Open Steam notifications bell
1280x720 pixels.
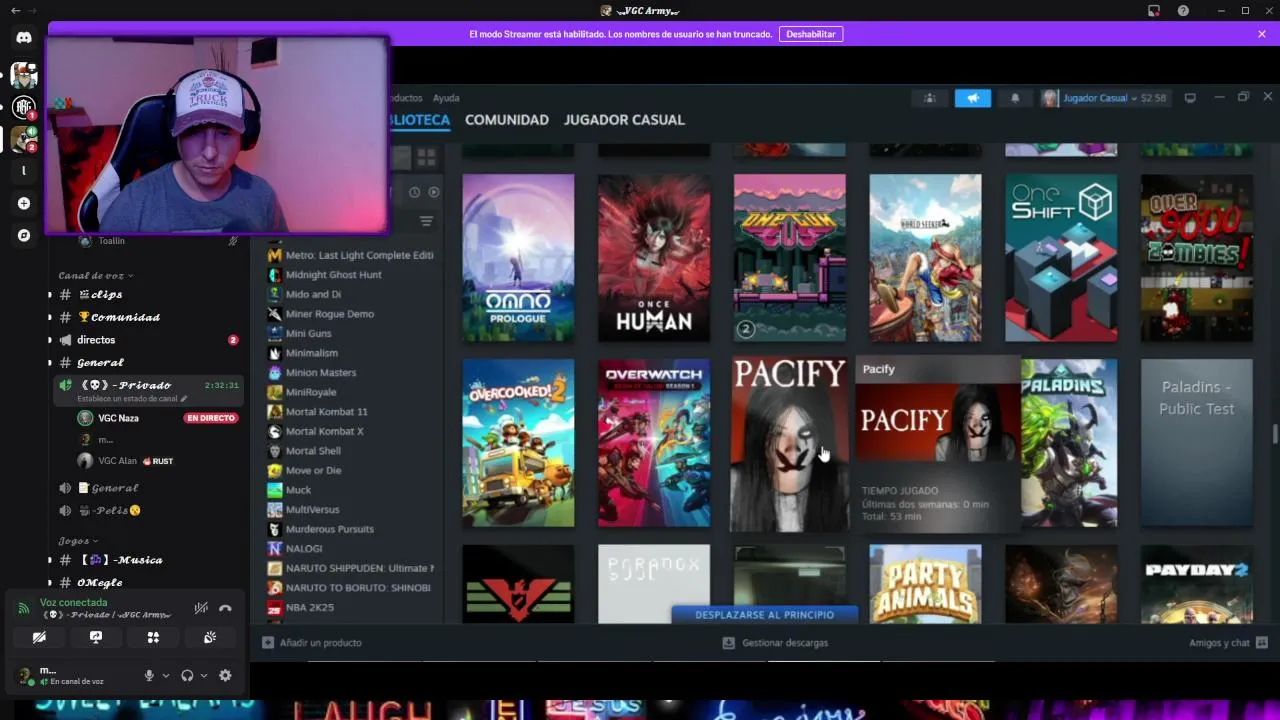1015,98
